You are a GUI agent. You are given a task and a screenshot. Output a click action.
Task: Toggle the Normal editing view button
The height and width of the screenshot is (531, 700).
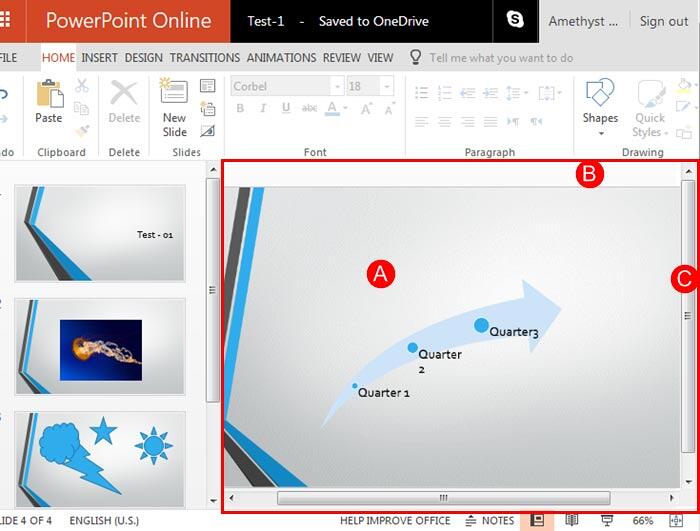tap(537, 520)
